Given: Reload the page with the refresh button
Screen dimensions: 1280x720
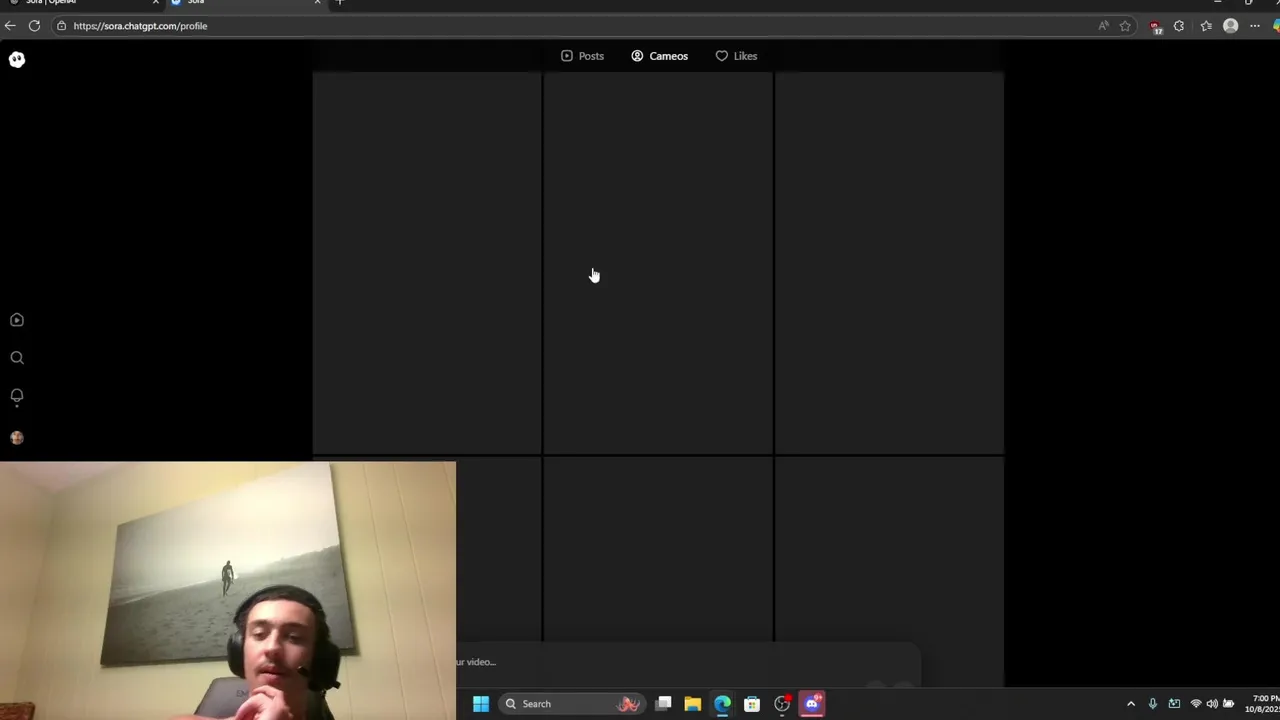Looking at the screenshot, I should coord(34,26).
